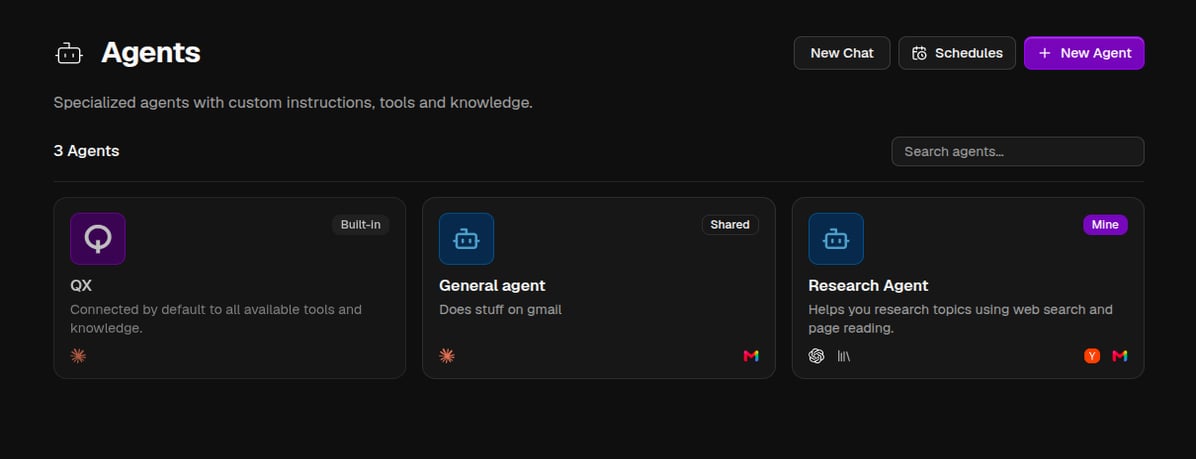
Task: Click the 'Does stuff on gmail' description
Action: click(500, 310)
